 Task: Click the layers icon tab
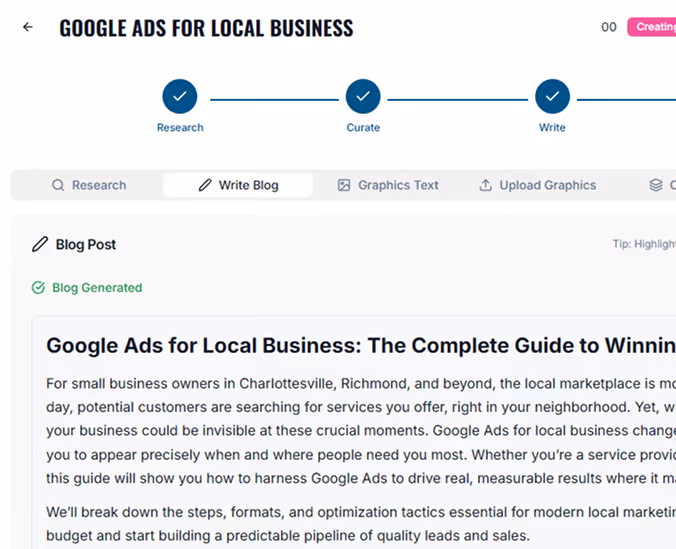click(x=656, y=185)
